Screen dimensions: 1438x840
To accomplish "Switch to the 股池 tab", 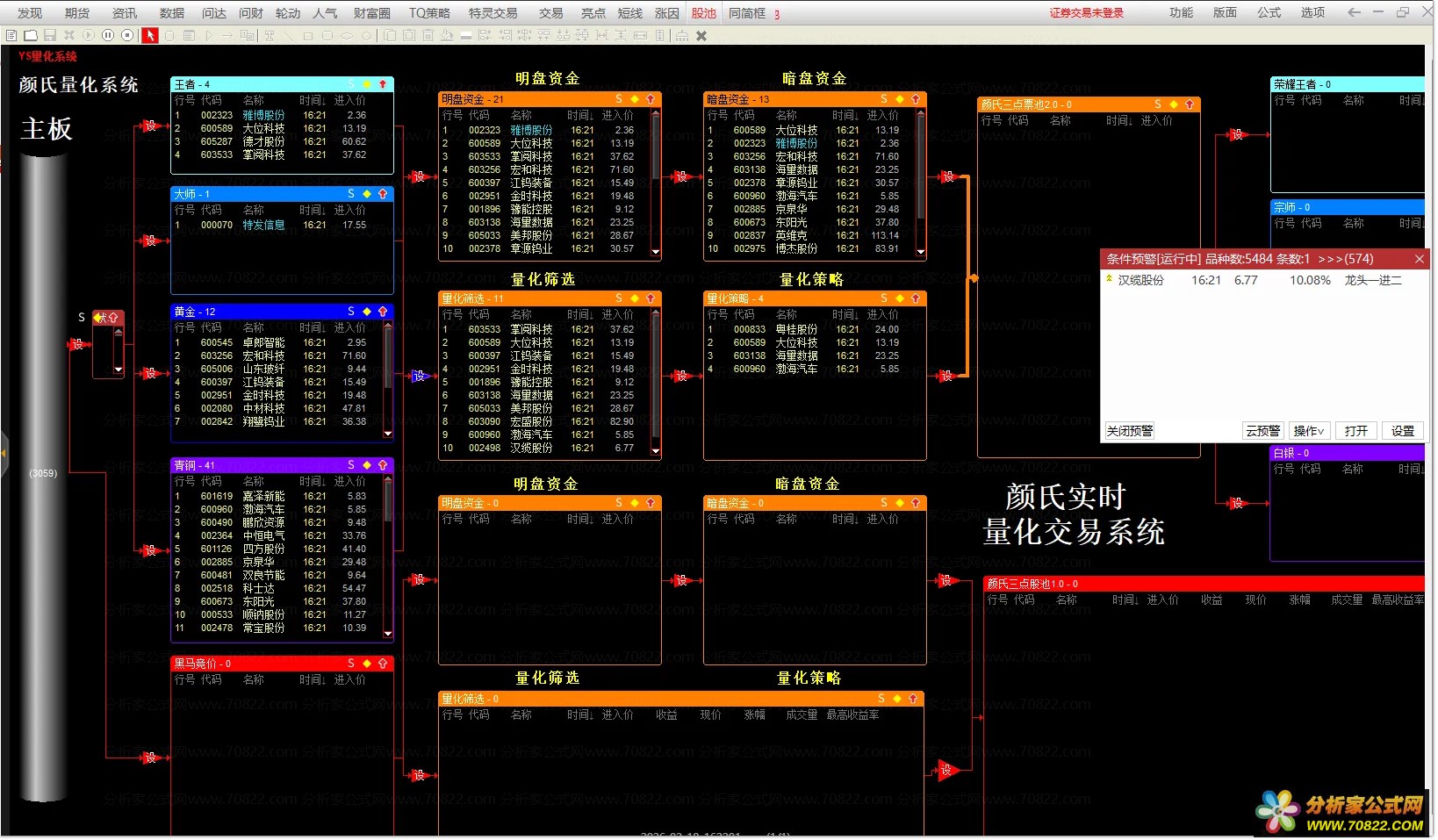I will (x=703, y=13).
